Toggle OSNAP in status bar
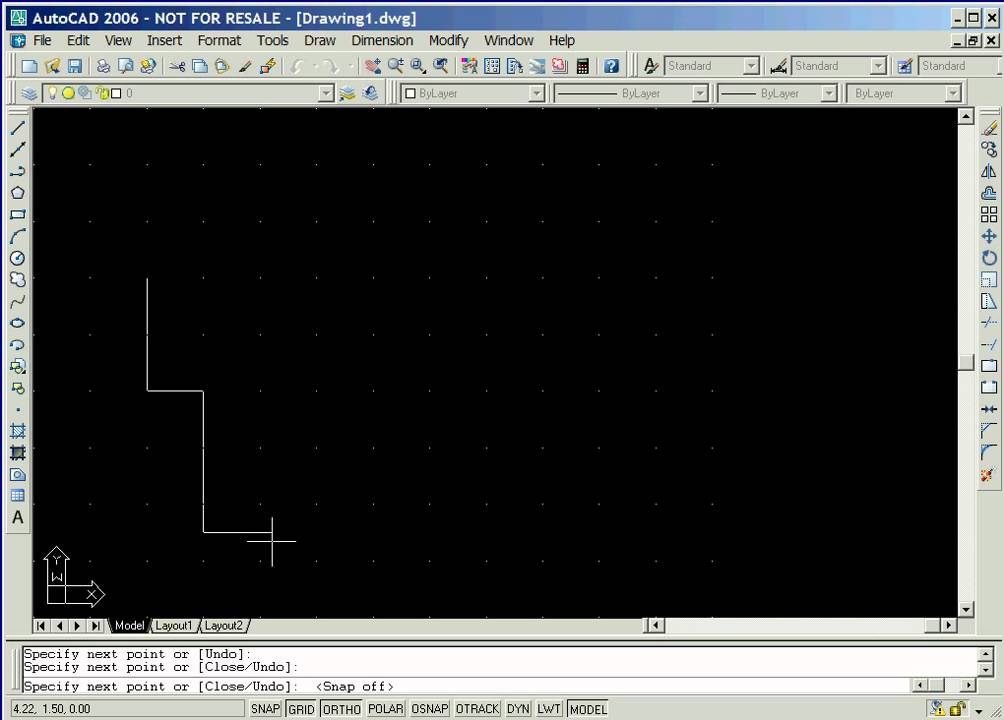 (x=430, y=709)
